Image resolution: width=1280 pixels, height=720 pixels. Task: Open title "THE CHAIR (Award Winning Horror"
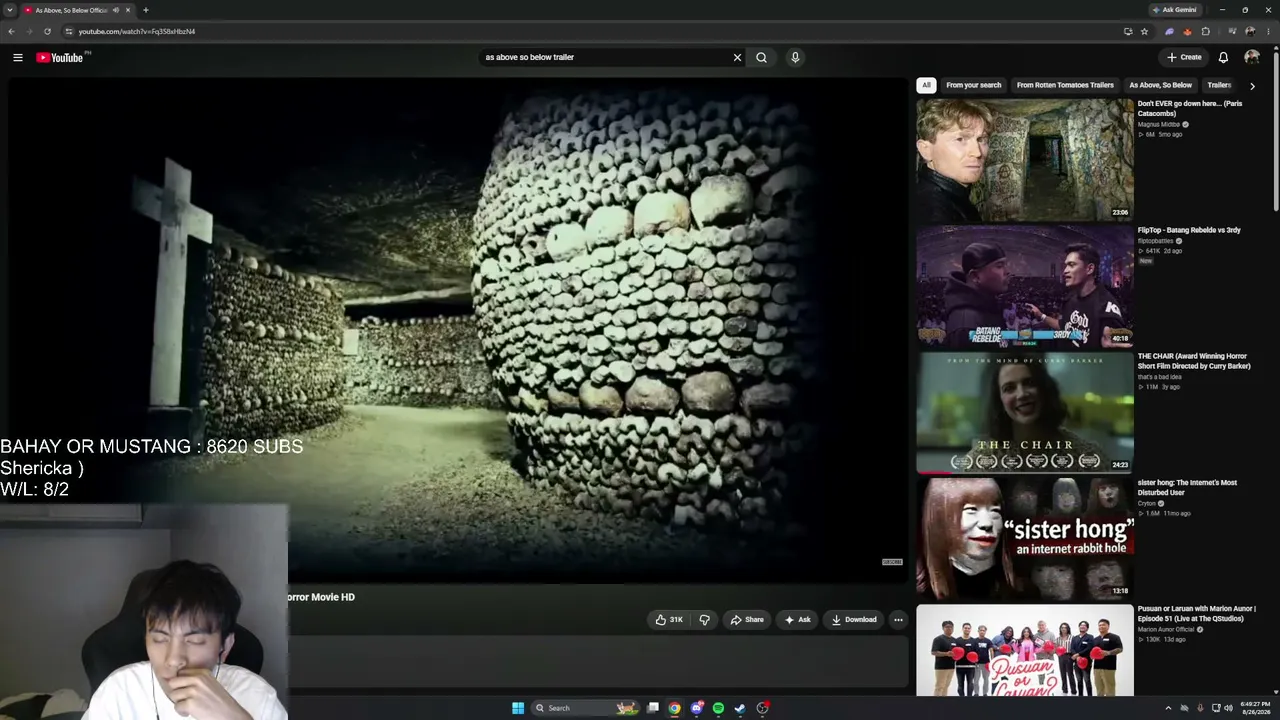[x=1194, y=361]
